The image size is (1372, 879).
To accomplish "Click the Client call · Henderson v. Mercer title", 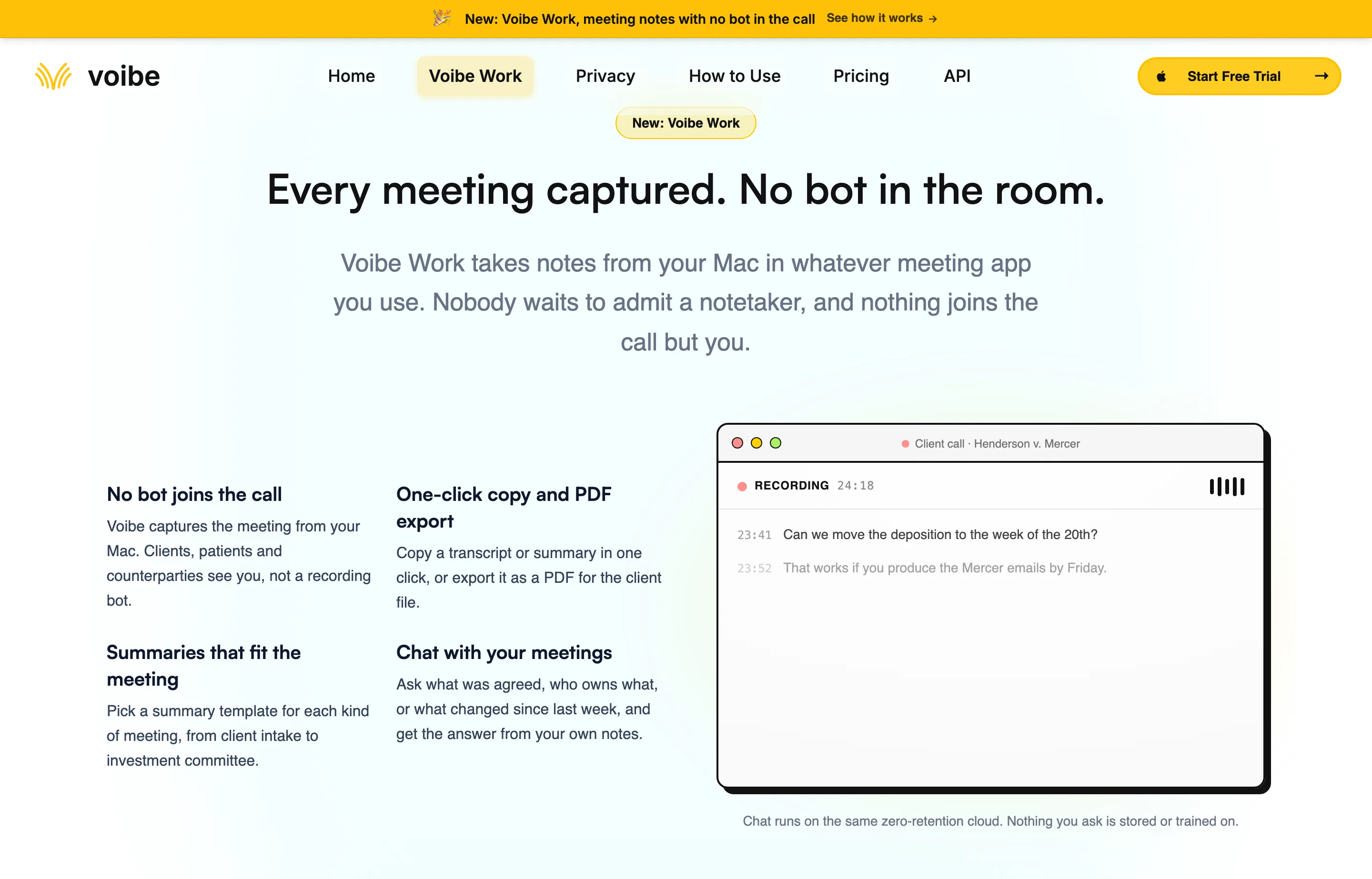I will pyautogui.click(x=997, y=443).
